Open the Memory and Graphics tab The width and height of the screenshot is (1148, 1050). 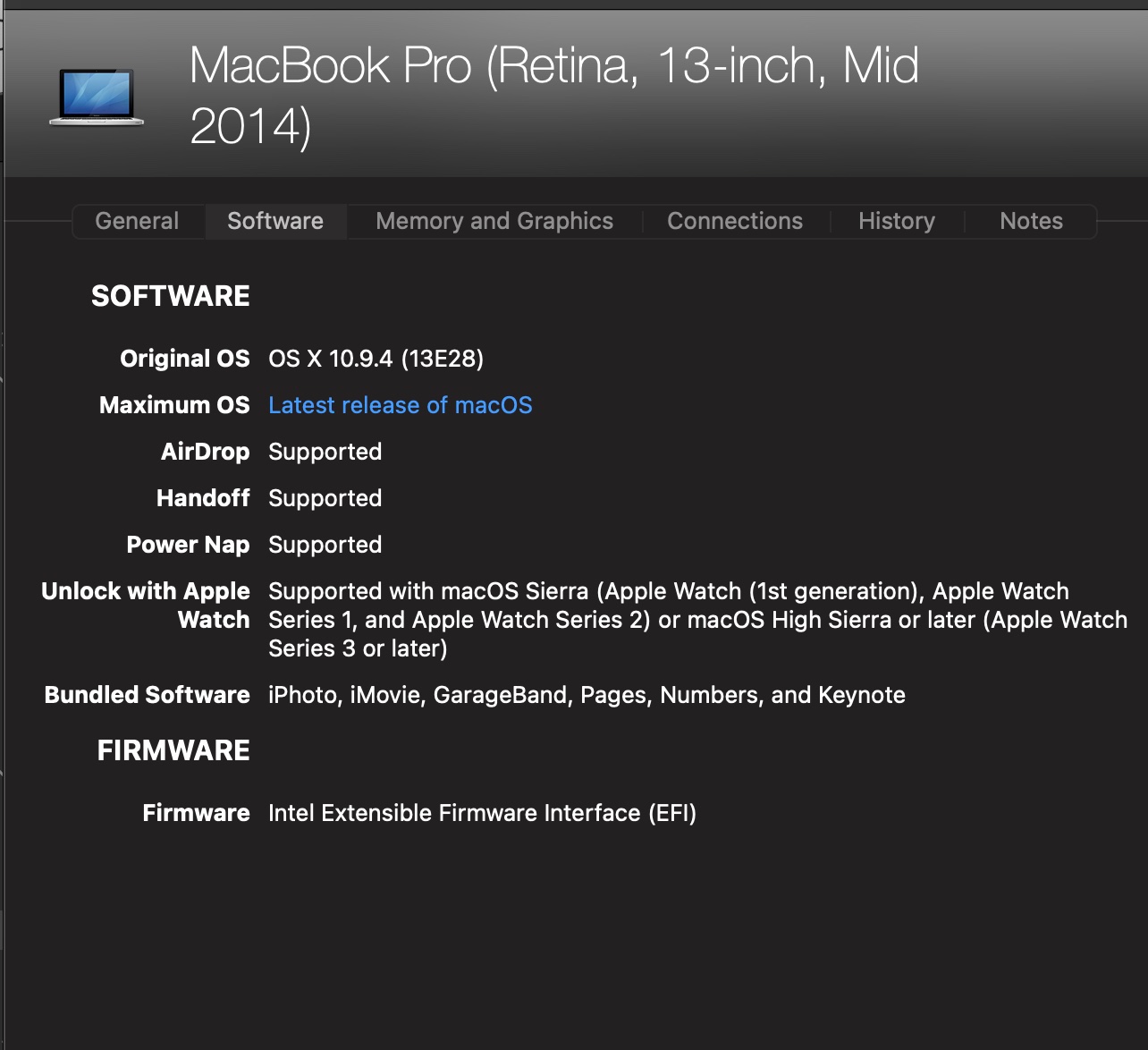tap(494, 221)
